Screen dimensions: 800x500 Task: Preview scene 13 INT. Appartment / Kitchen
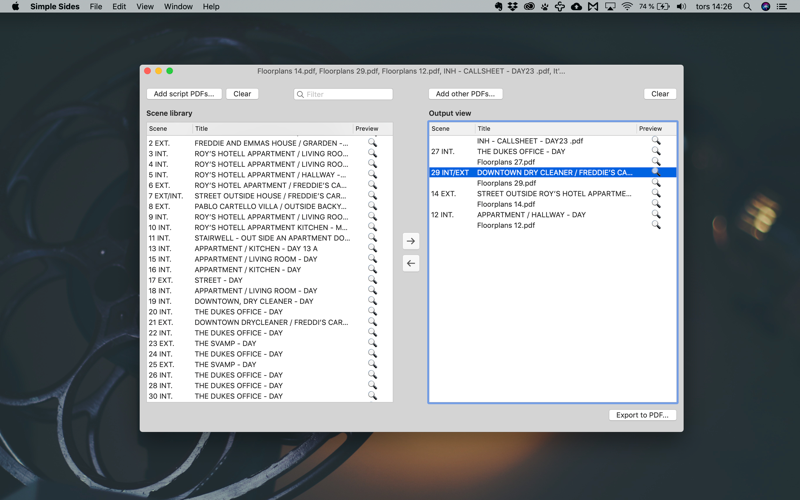pos(372,248)
